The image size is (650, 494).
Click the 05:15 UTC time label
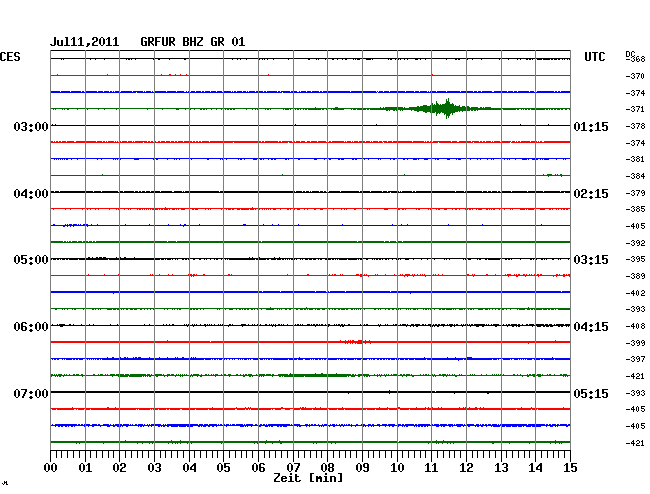pyautogui.click(x=591, y=393)
